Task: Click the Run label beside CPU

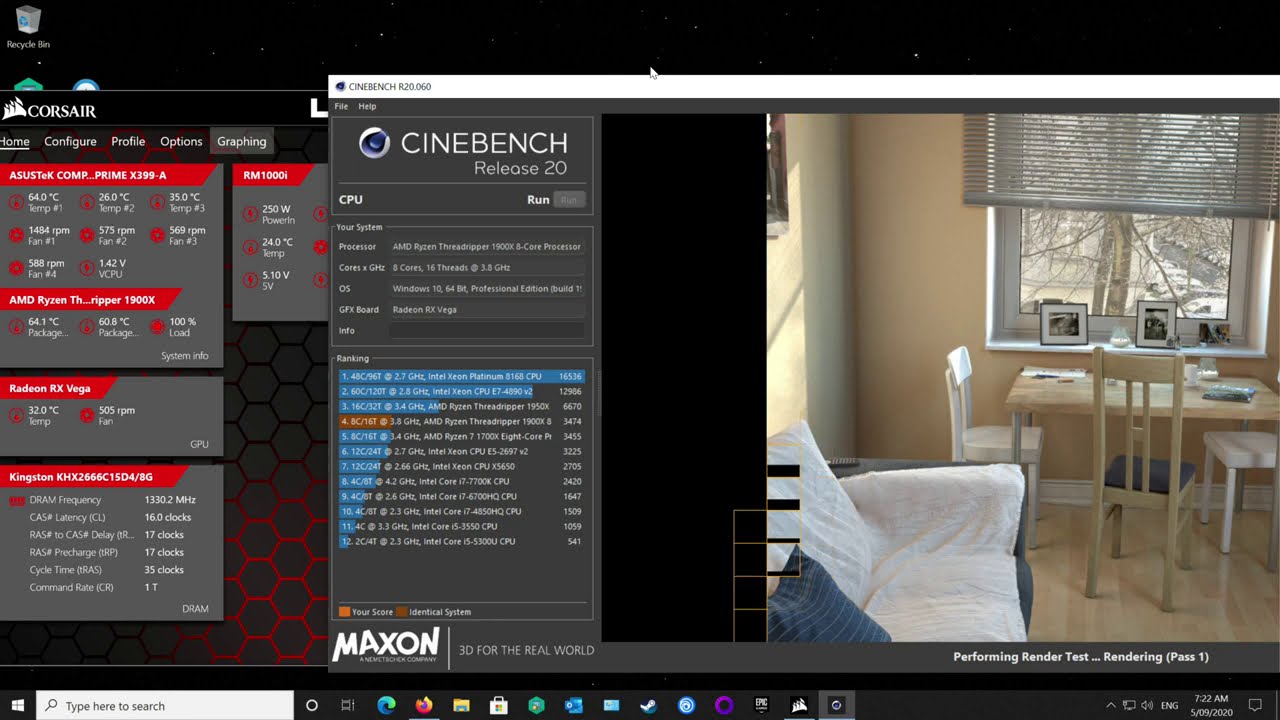Action: pyautogui.click(x=538, y=200)
